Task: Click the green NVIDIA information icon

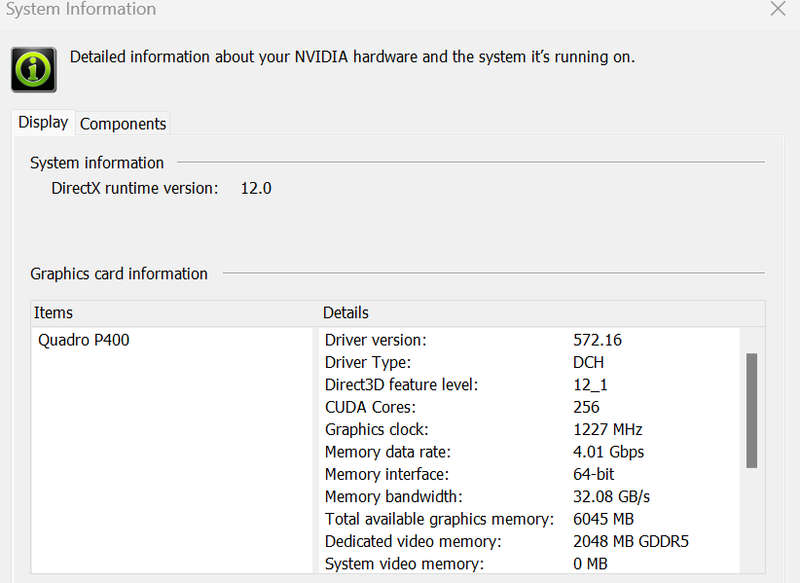Action: pyautogui.click(x=34, y=69)
